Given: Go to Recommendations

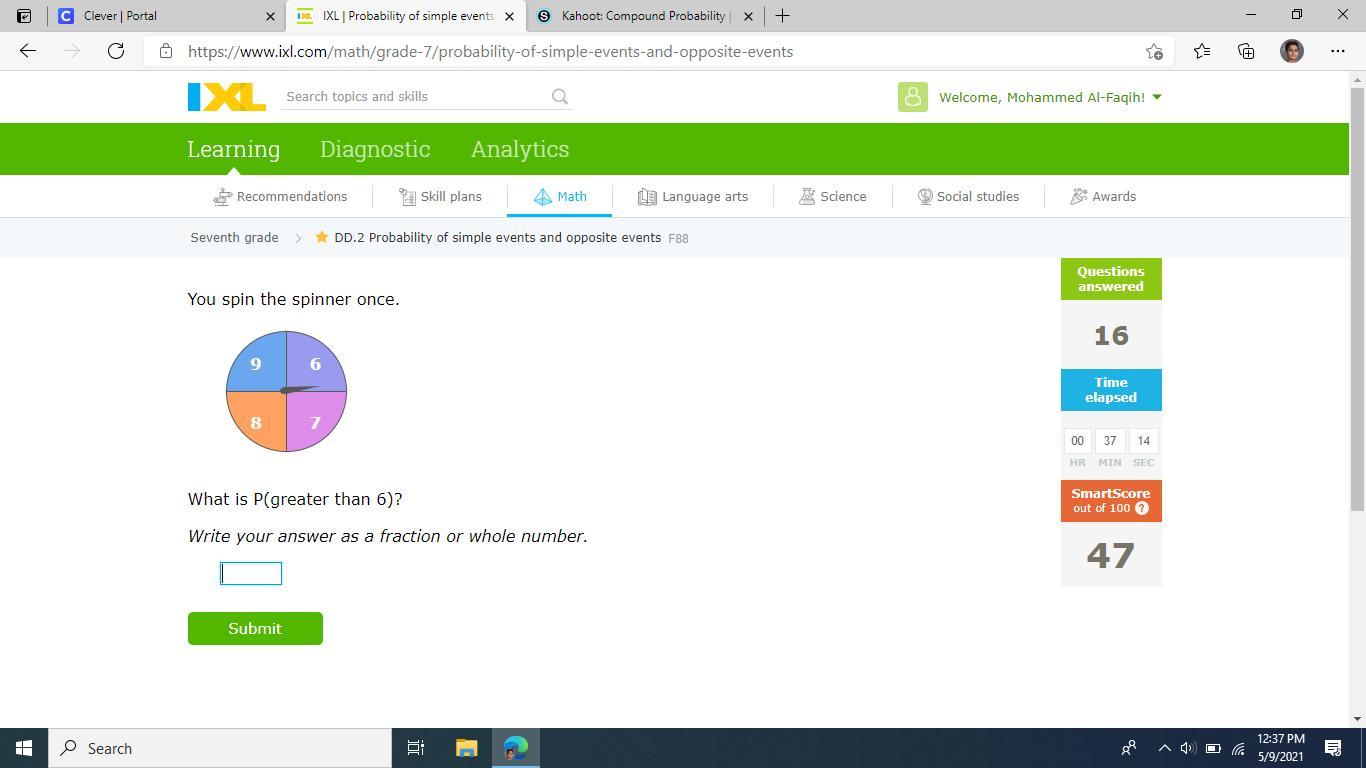Looking at the screenshot, I should pyautogui.click(x=280, y=197).
